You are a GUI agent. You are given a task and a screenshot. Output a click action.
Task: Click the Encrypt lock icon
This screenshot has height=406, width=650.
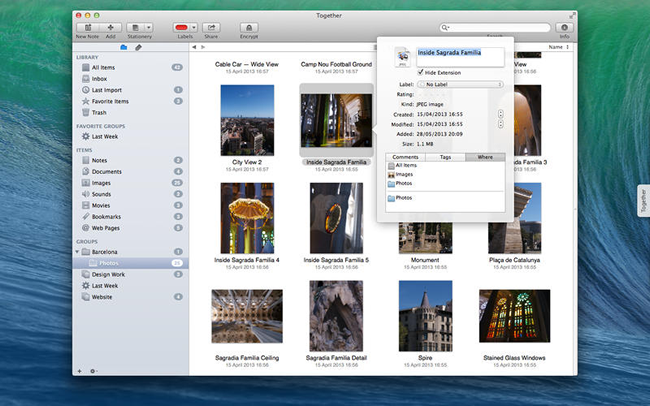point(248,27)
